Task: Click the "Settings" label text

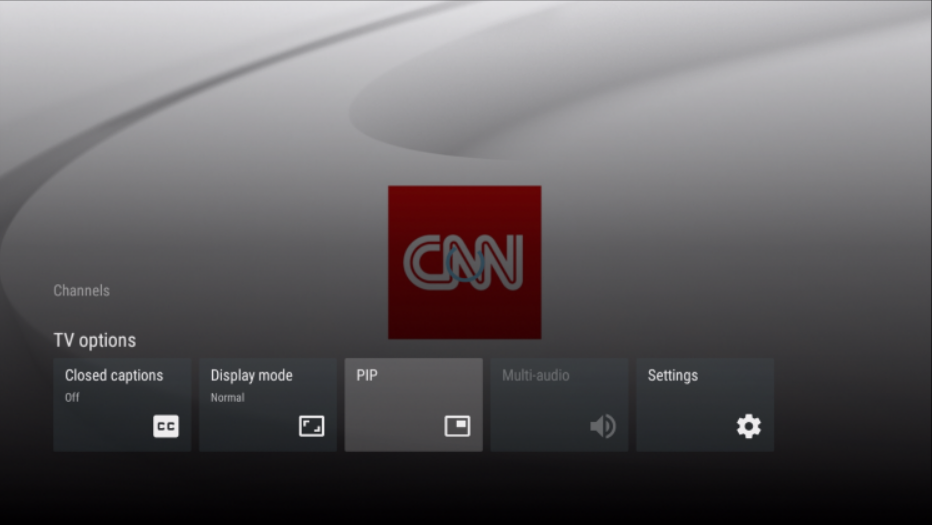Action: [672, 376]
